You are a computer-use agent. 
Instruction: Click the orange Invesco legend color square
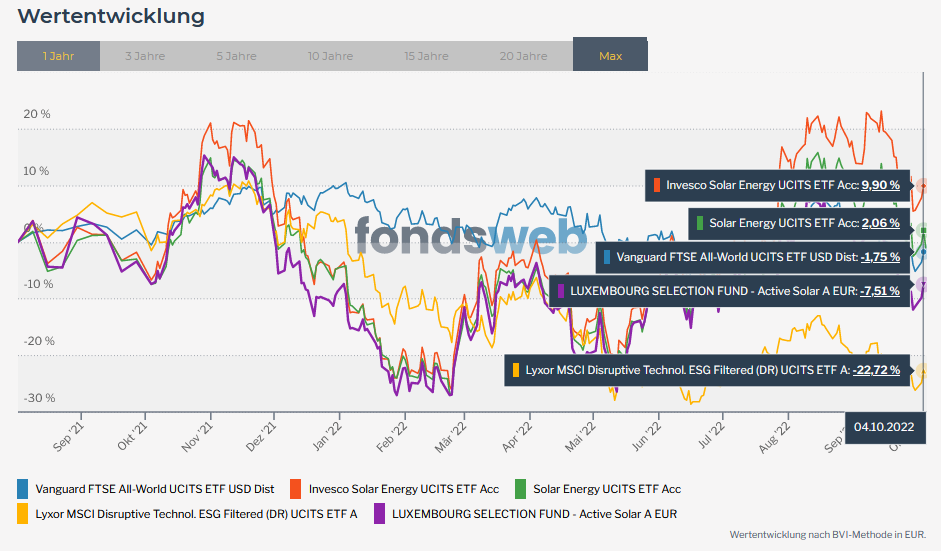(296, 489)
